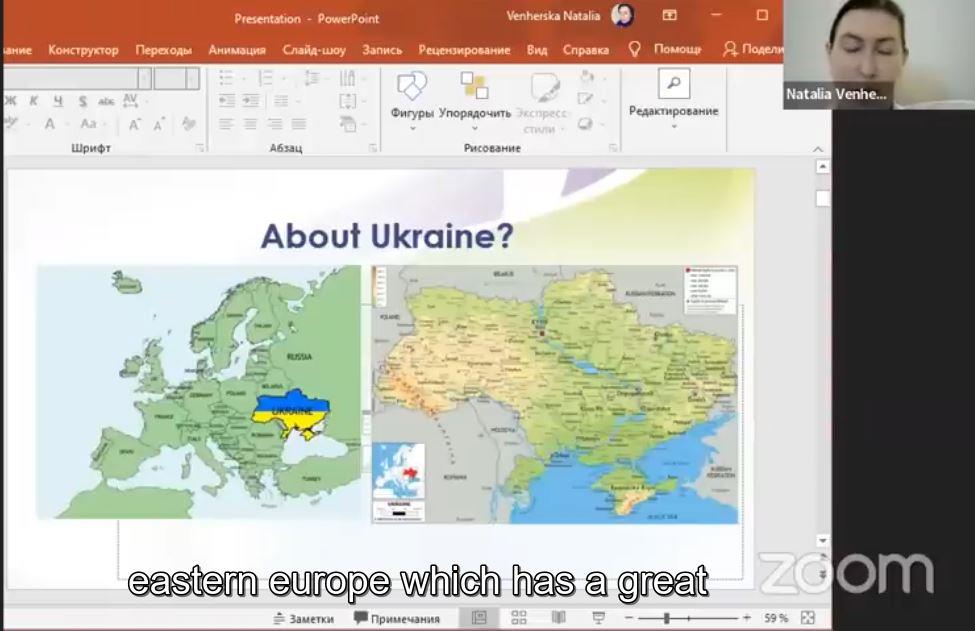Image resolution: width=975 pixels, height=631 pixels.
Task: Toggle the Заметки notes pane
Action: [x=304, y=619]
